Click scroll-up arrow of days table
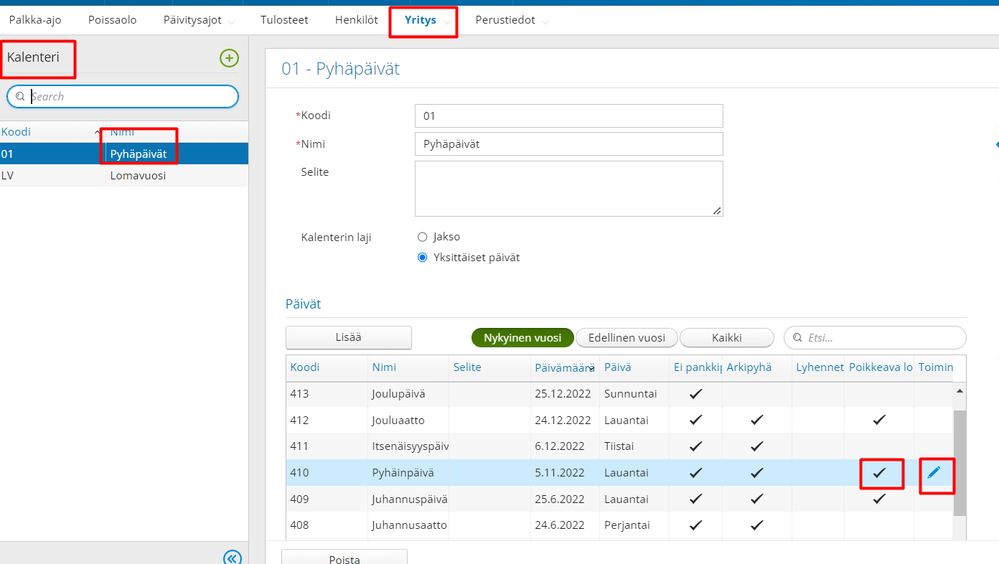Image resolution: width=999 pixels, height=564 pixels. (959, 391)
